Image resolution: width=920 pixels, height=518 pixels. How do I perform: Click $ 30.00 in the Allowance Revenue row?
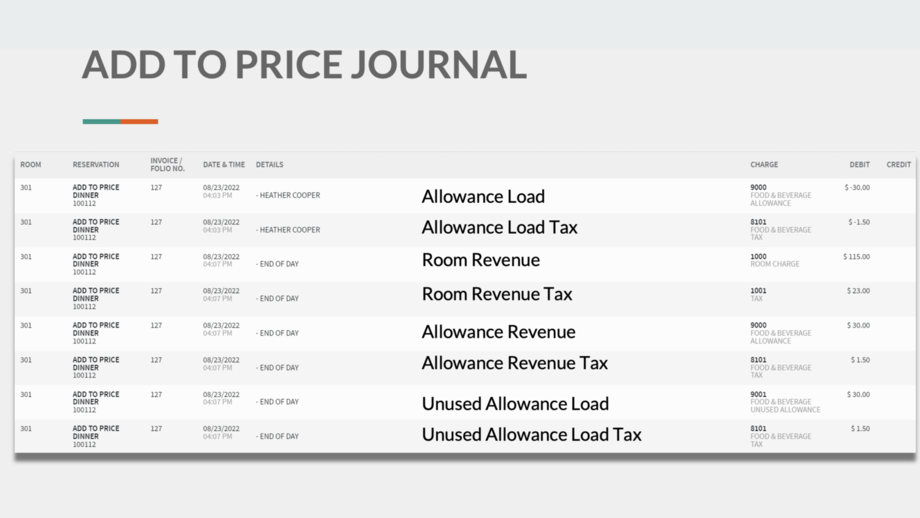[x=858, y=326]
